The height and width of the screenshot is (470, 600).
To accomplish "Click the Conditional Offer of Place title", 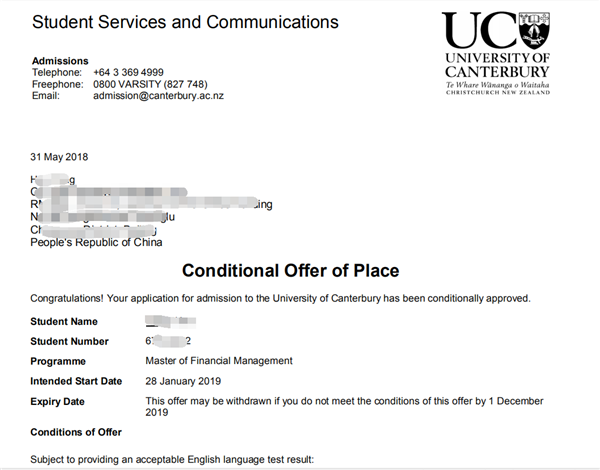I will point(290,271).
